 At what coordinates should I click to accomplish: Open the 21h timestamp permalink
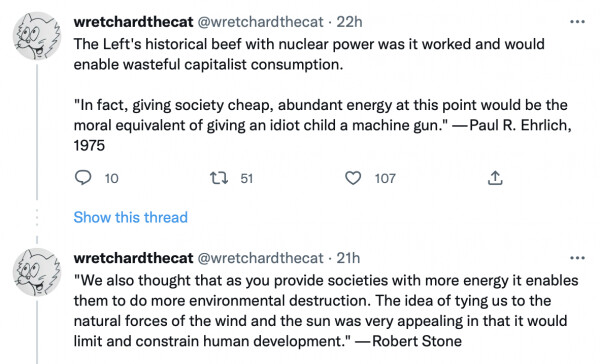click(348, 258)
